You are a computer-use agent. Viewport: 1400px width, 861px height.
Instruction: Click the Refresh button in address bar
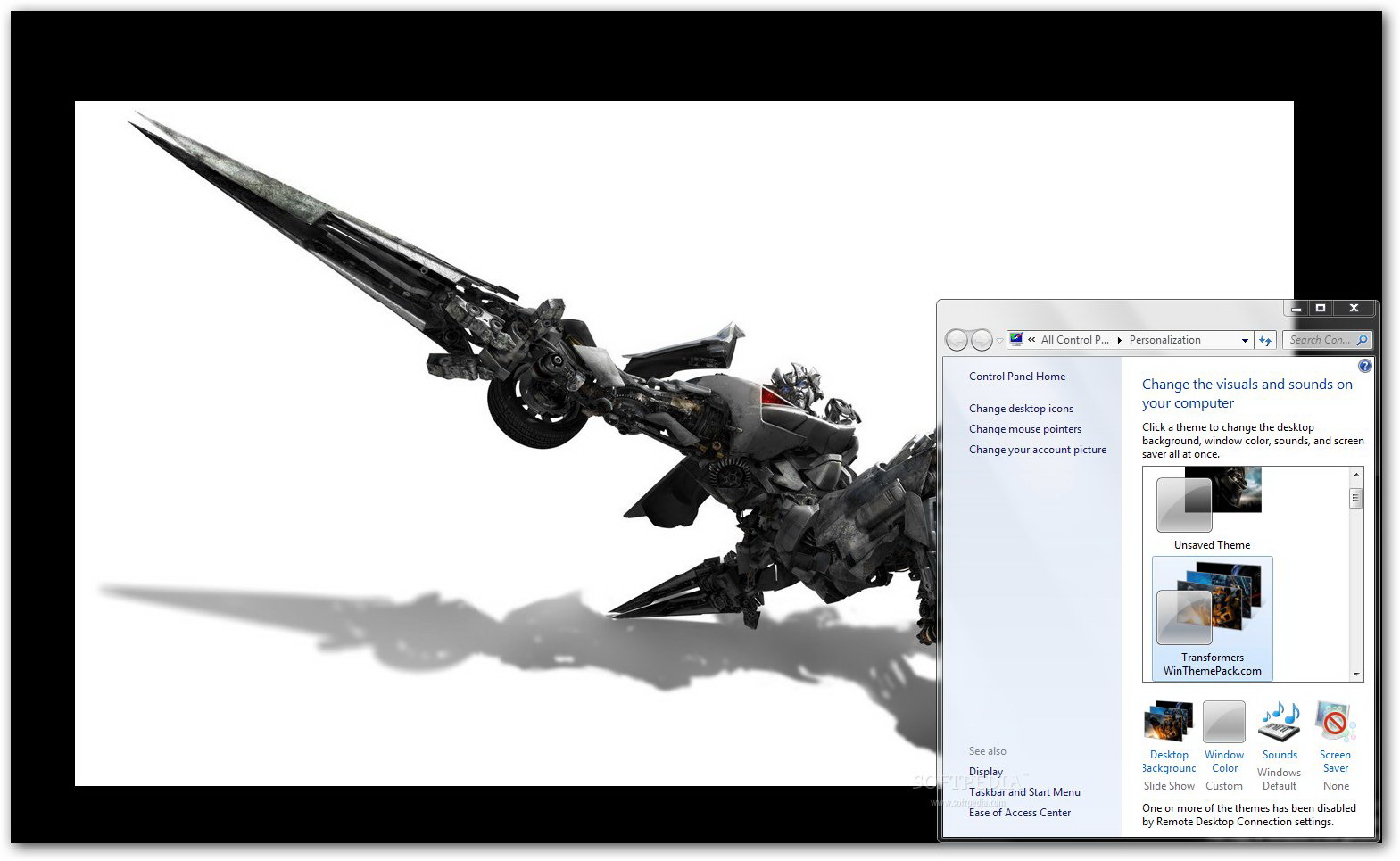coord(1264,340)
